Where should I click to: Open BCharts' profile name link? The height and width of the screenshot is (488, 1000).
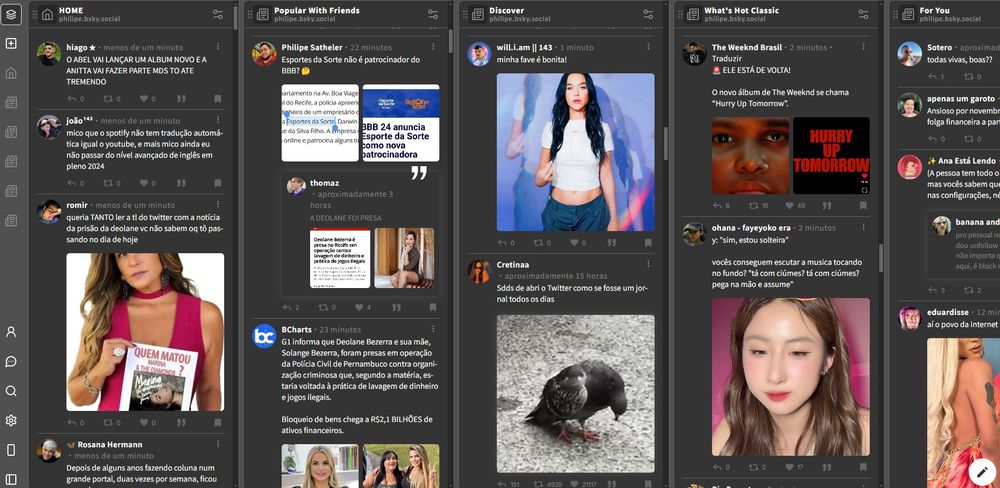point(297,330)
